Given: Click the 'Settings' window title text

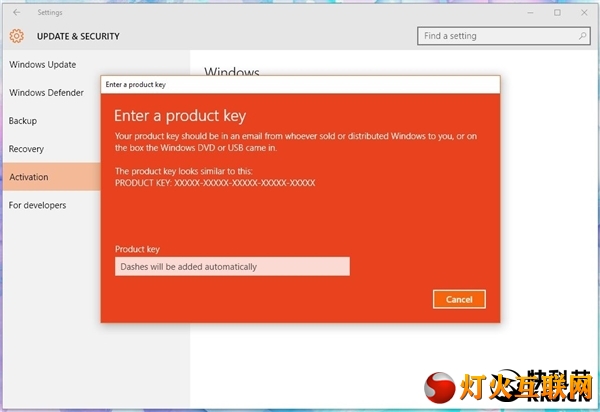Looking at the screenshot, I should coord(50,13).
